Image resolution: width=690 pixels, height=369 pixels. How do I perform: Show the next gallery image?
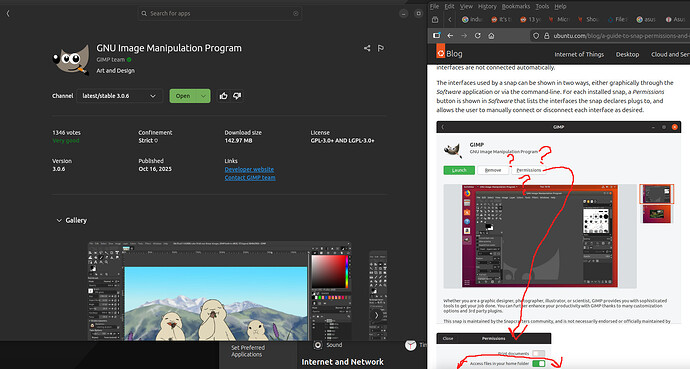[x=376, y=315]
